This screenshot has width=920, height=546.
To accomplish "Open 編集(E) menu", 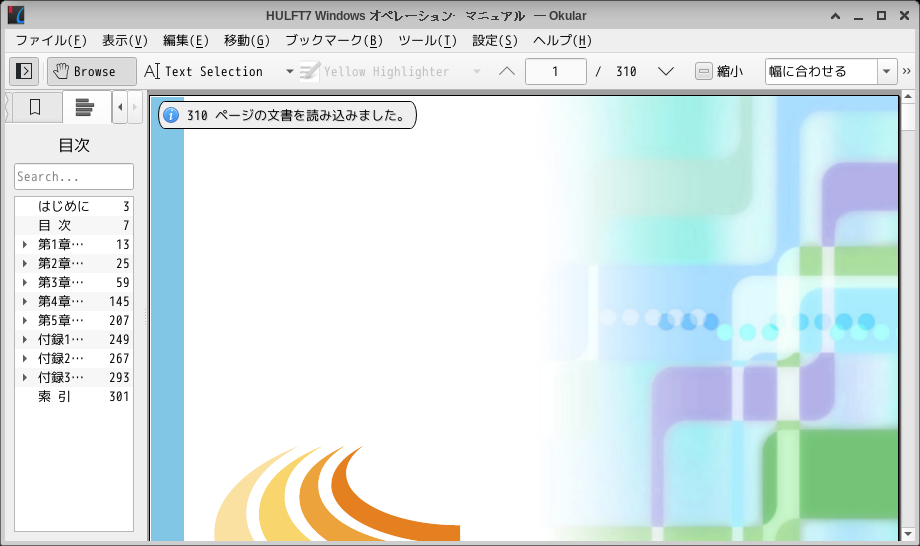I will (x=185, y=40).
